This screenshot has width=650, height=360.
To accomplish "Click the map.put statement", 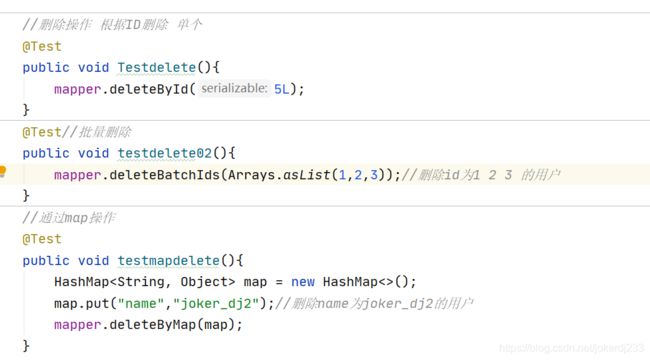I will click(164, 304).
